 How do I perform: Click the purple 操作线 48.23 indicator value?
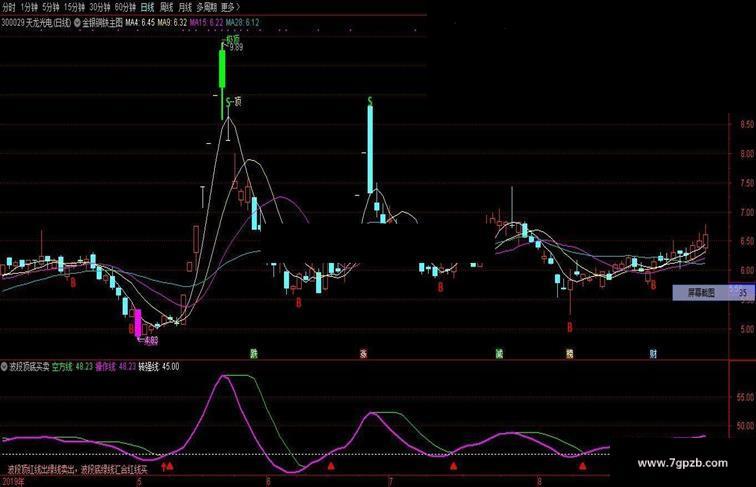[116, 366]
